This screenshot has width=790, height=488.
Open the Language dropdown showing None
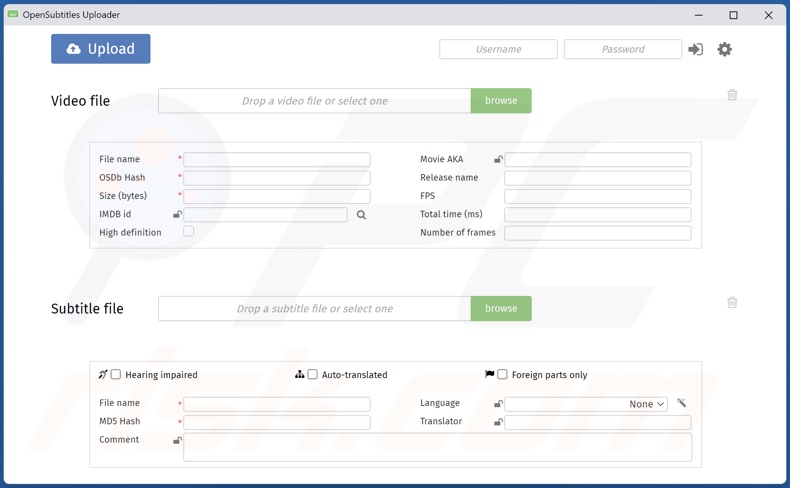586,404
